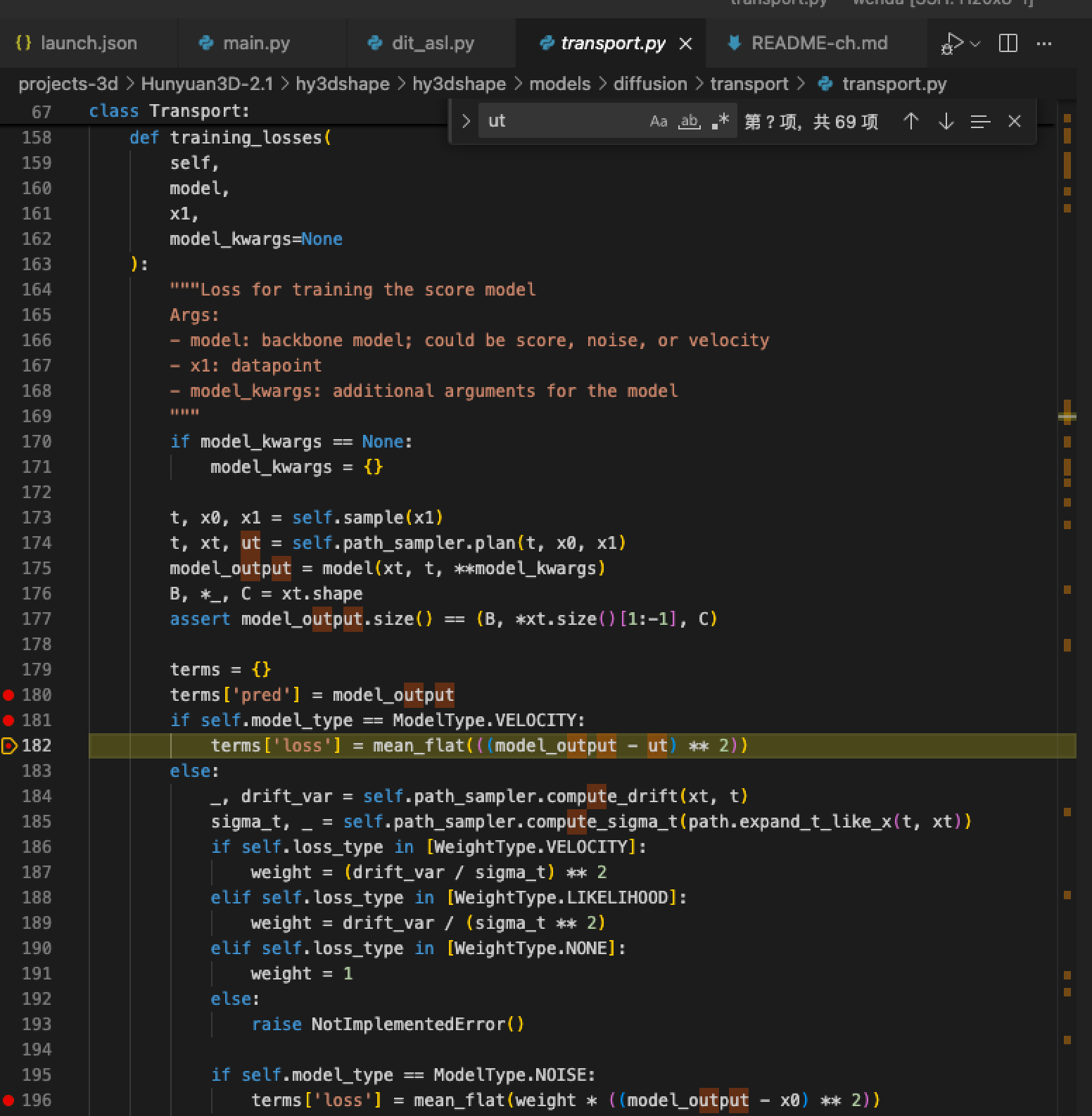Viewport: 1092px width, 1116px height.
Task: Remove the breakpoint on line 196
Action: pos(8,1101)
